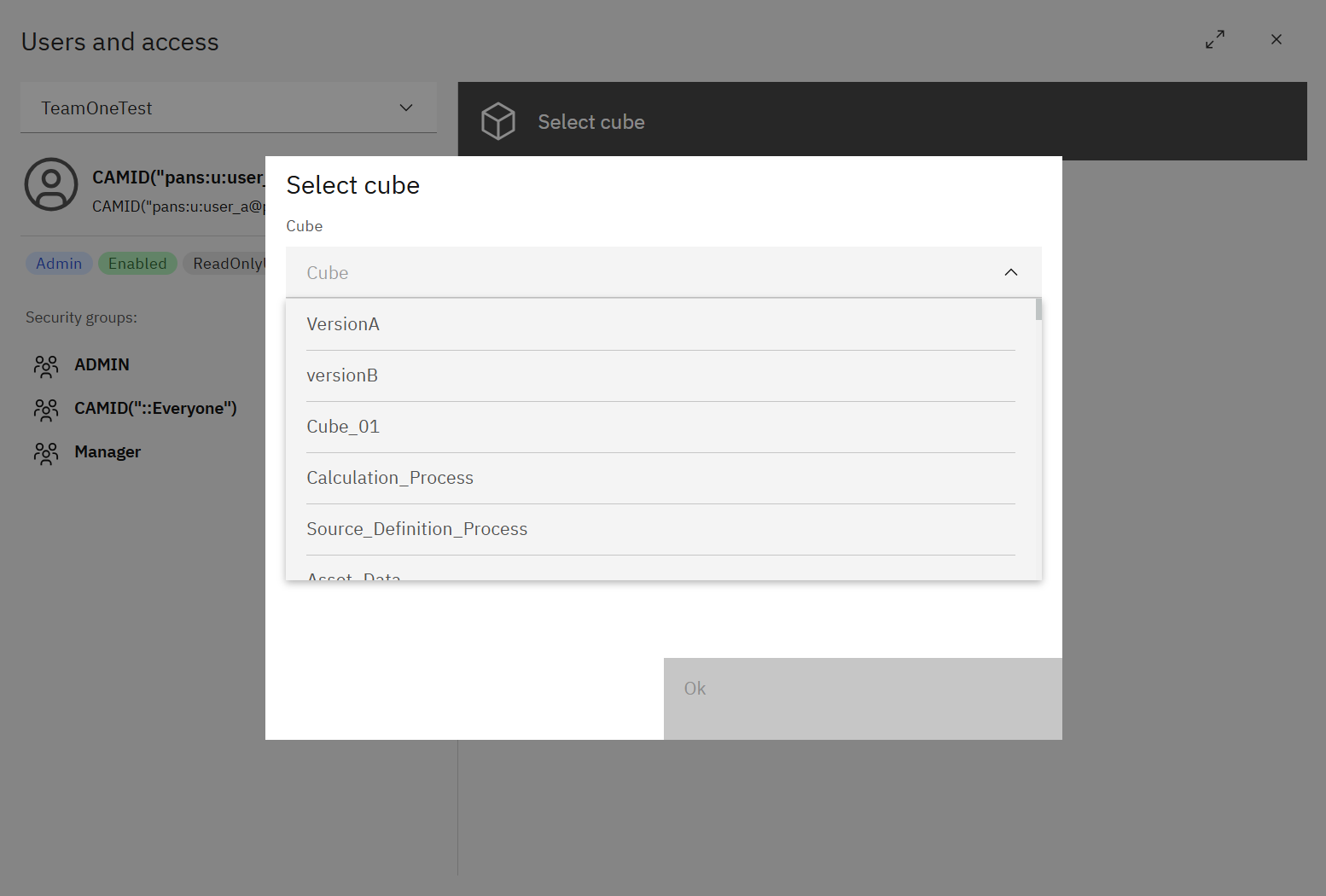This screenshot has height=896, width=1326.
Task: Toggle the ReadOnly status tag
Action: point(227,264)
